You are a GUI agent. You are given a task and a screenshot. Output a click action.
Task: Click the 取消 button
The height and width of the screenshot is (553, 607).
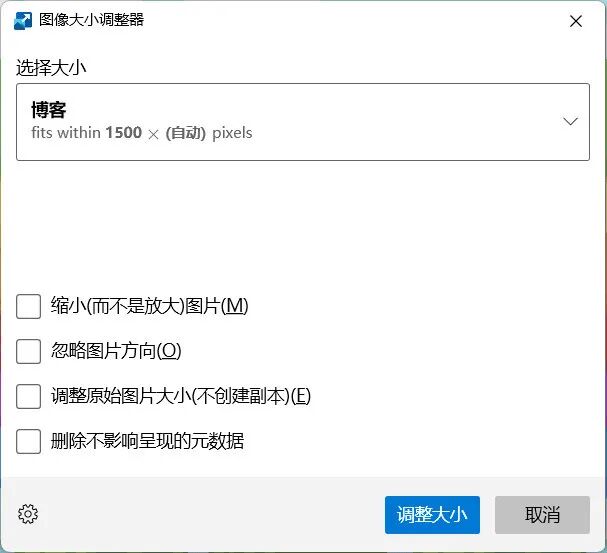coord(542,515)
